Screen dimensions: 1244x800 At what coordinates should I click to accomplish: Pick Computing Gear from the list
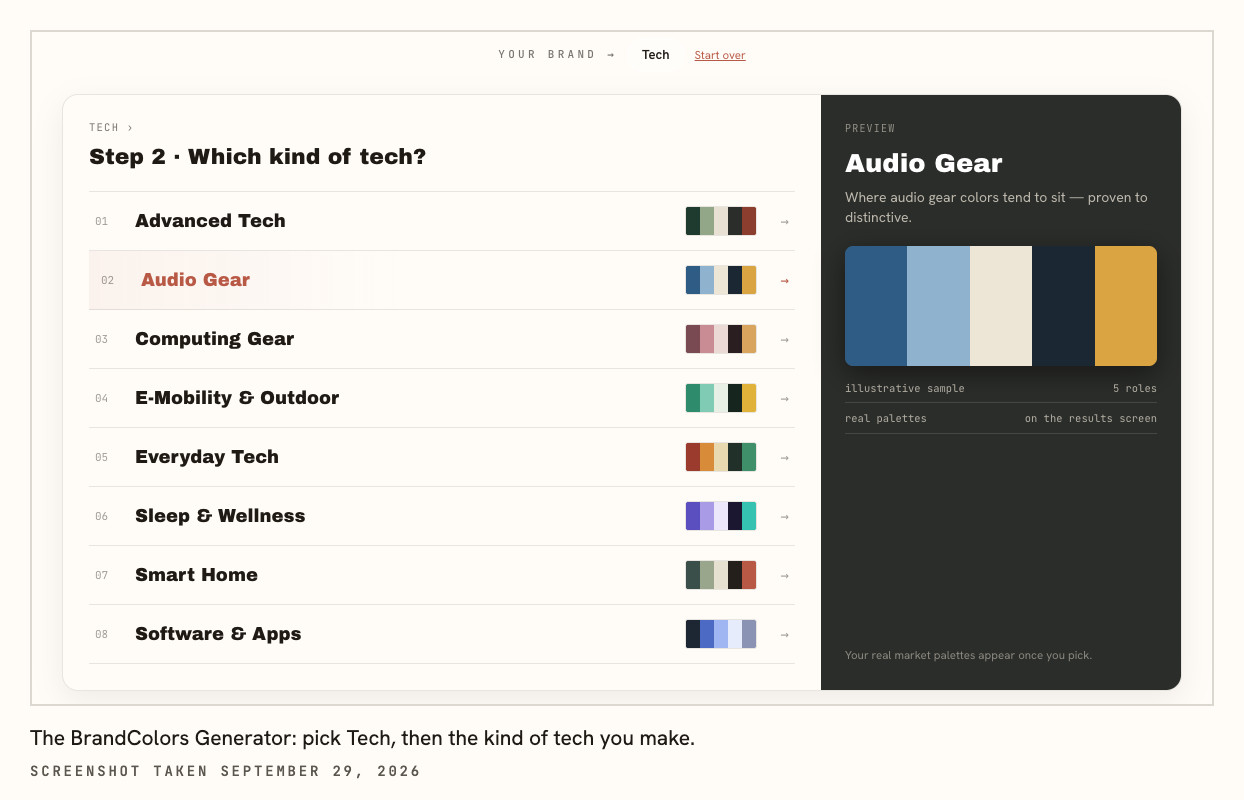(x=442, y=339)
